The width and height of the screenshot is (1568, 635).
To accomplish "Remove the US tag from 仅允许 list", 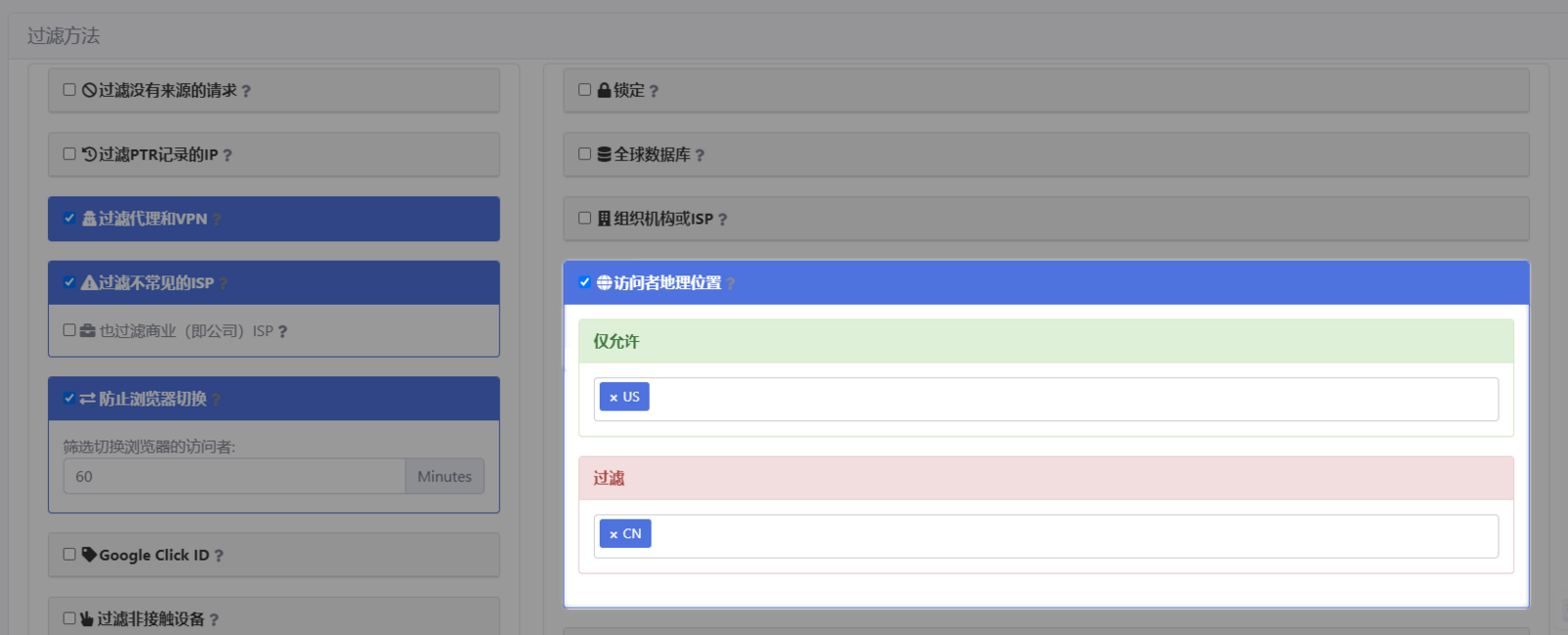I will pyautogui.click(x=613, y=398).
